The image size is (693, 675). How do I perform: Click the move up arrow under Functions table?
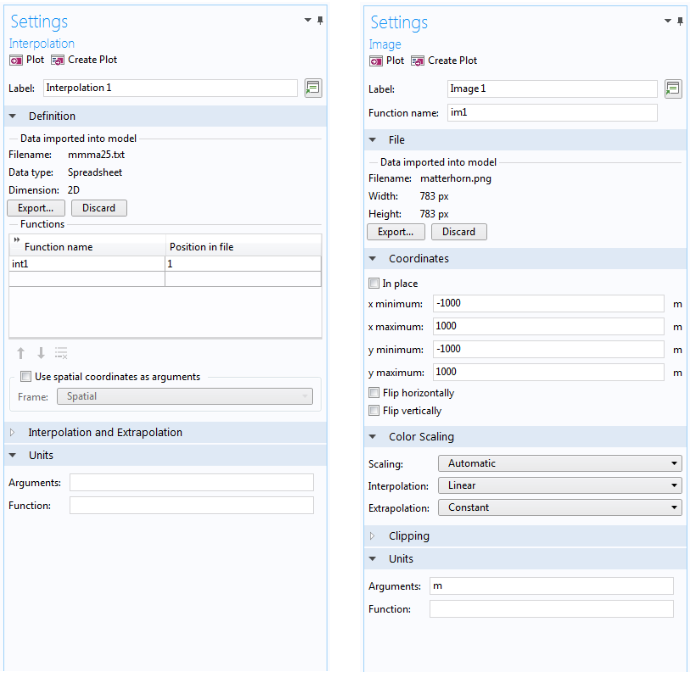20,353
